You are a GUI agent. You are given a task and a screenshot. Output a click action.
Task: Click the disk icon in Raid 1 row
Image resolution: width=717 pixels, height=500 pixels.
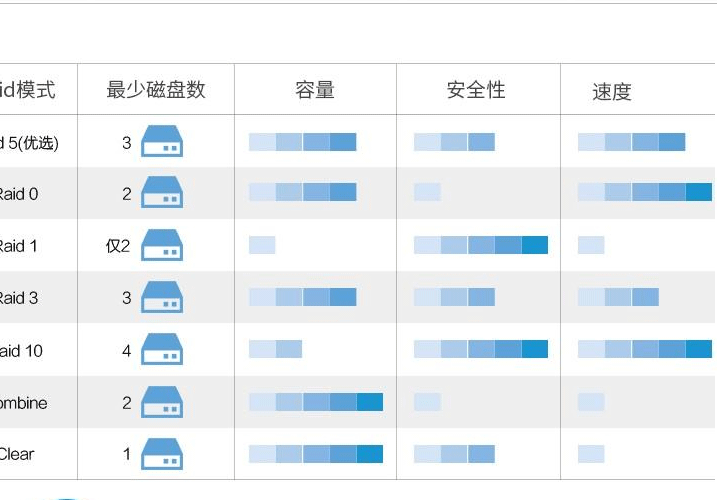coord(162,245)
